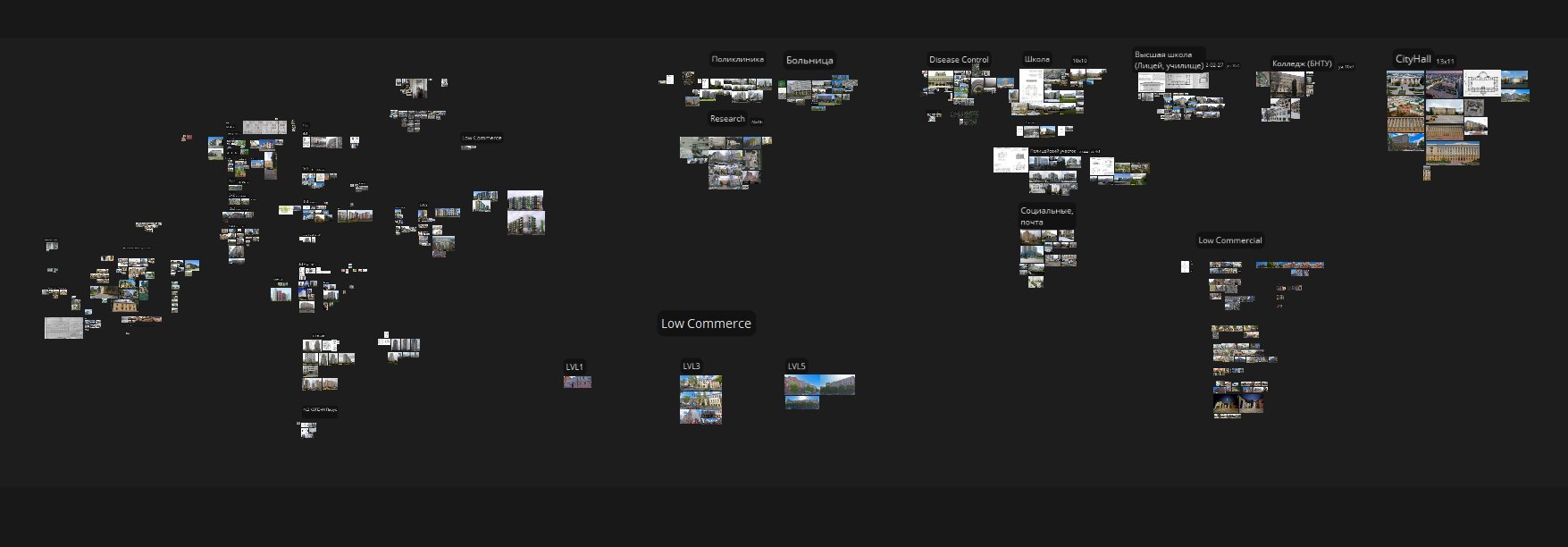The width and height of the screenshot is (1568, 547).
Task: Select the LVL3 label
Action: pos(691,366)
